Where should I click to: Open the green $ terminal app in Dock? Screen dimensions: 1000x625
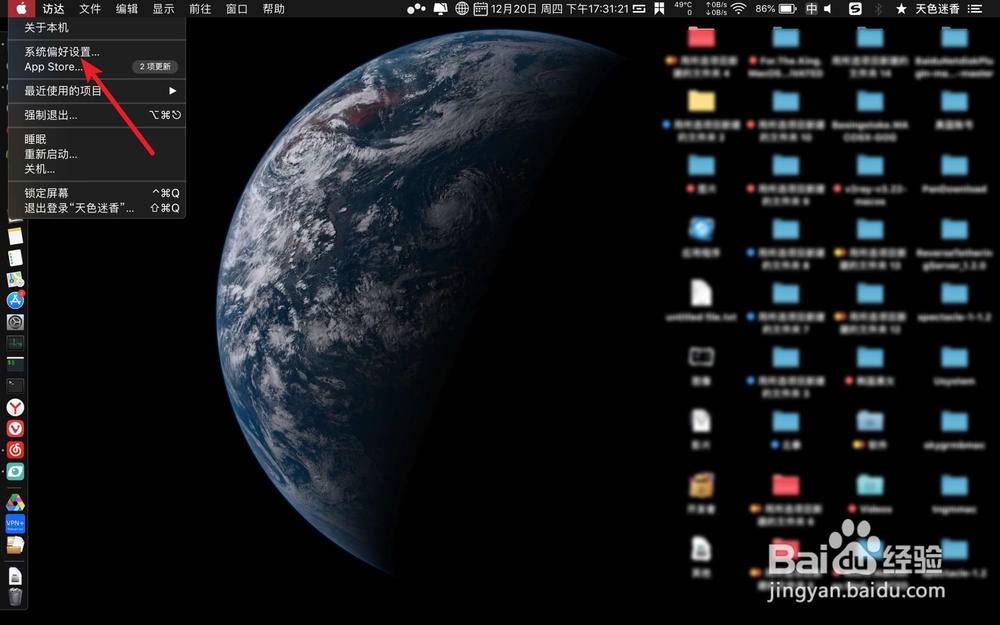(x=15, y=364)
